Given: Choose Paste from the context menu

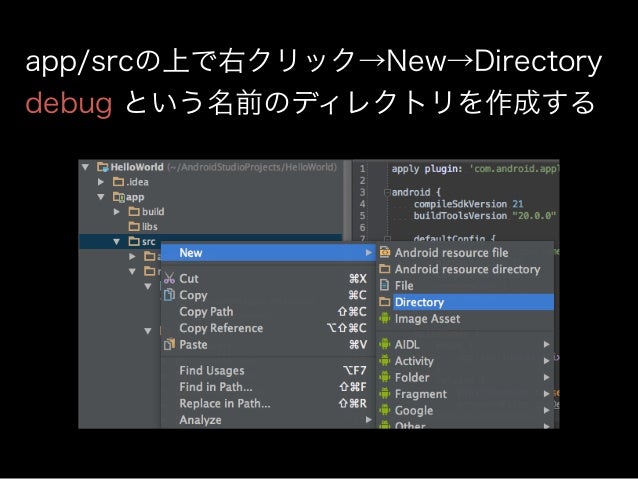Looking at the screenshot, I should pyautogui.click(x=269, y=345).
